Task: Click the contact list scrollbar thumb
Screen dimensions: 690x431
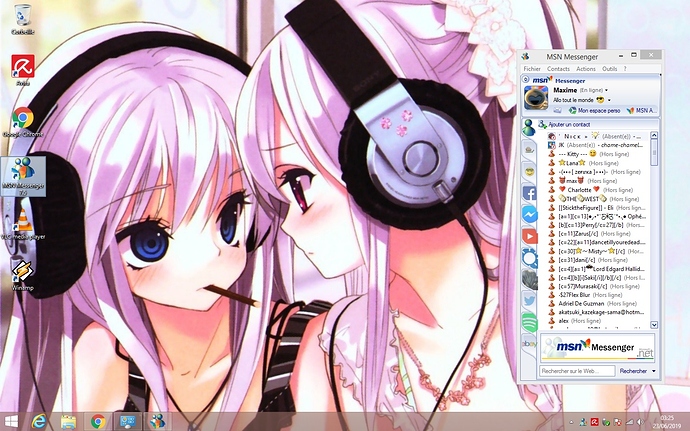Action: click(654, 152)
